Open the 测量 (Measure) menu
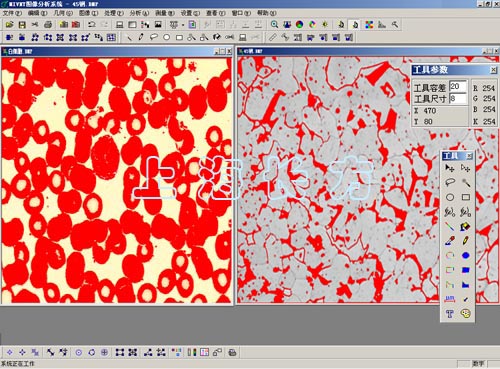The width and height of the screenshot is (500, 369). 164,13
